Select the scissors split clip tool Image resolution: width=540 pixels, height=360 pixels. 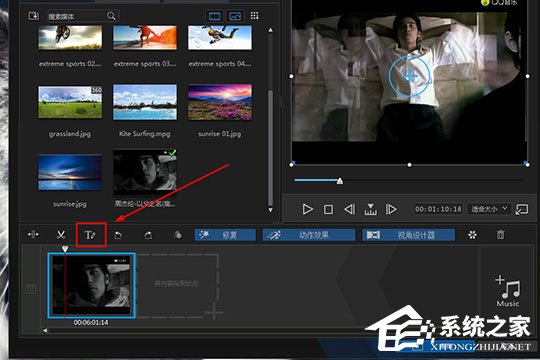pyautogui.click(x=61, y=235)
